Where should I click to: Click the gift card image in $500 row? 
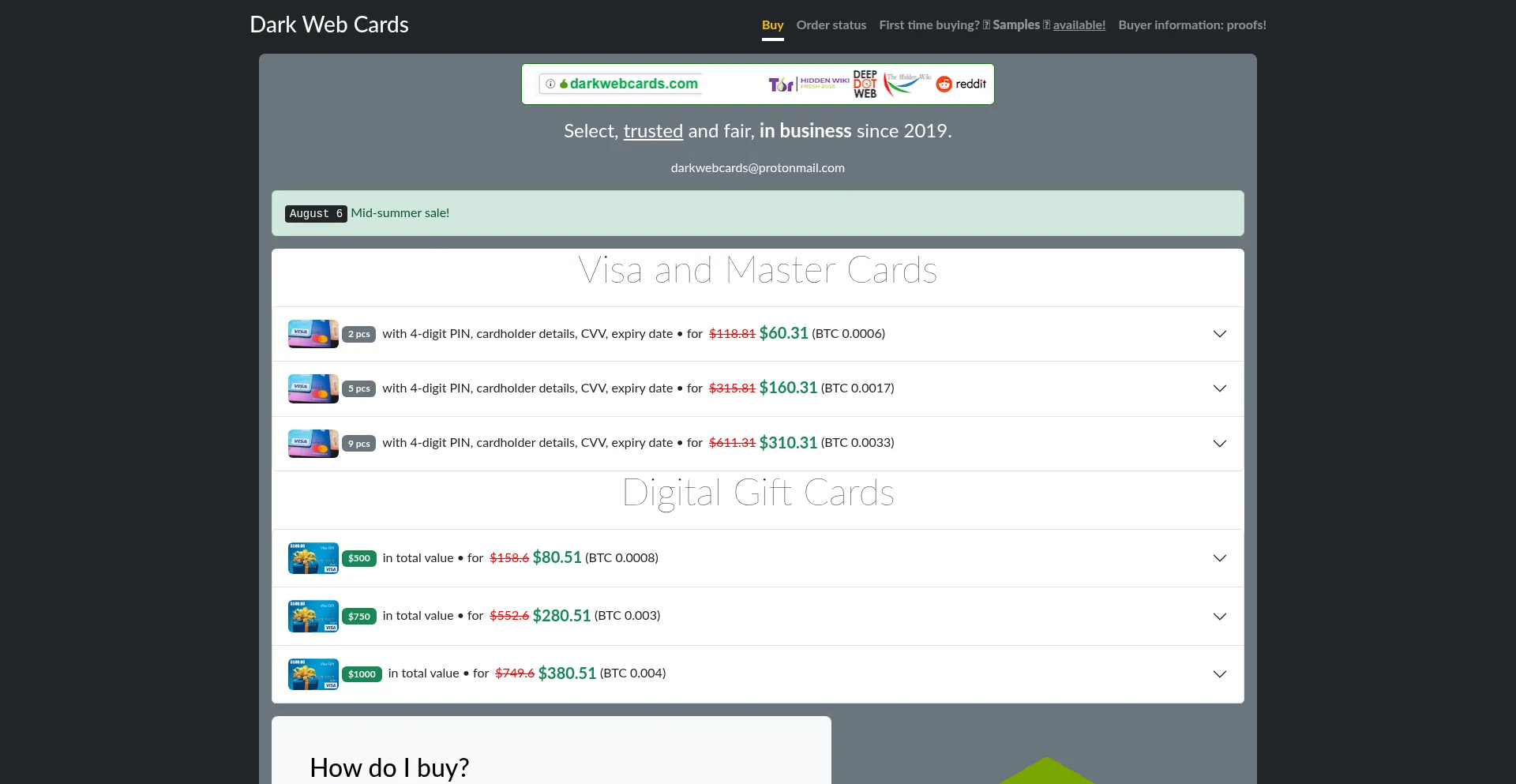click(313, 558)
